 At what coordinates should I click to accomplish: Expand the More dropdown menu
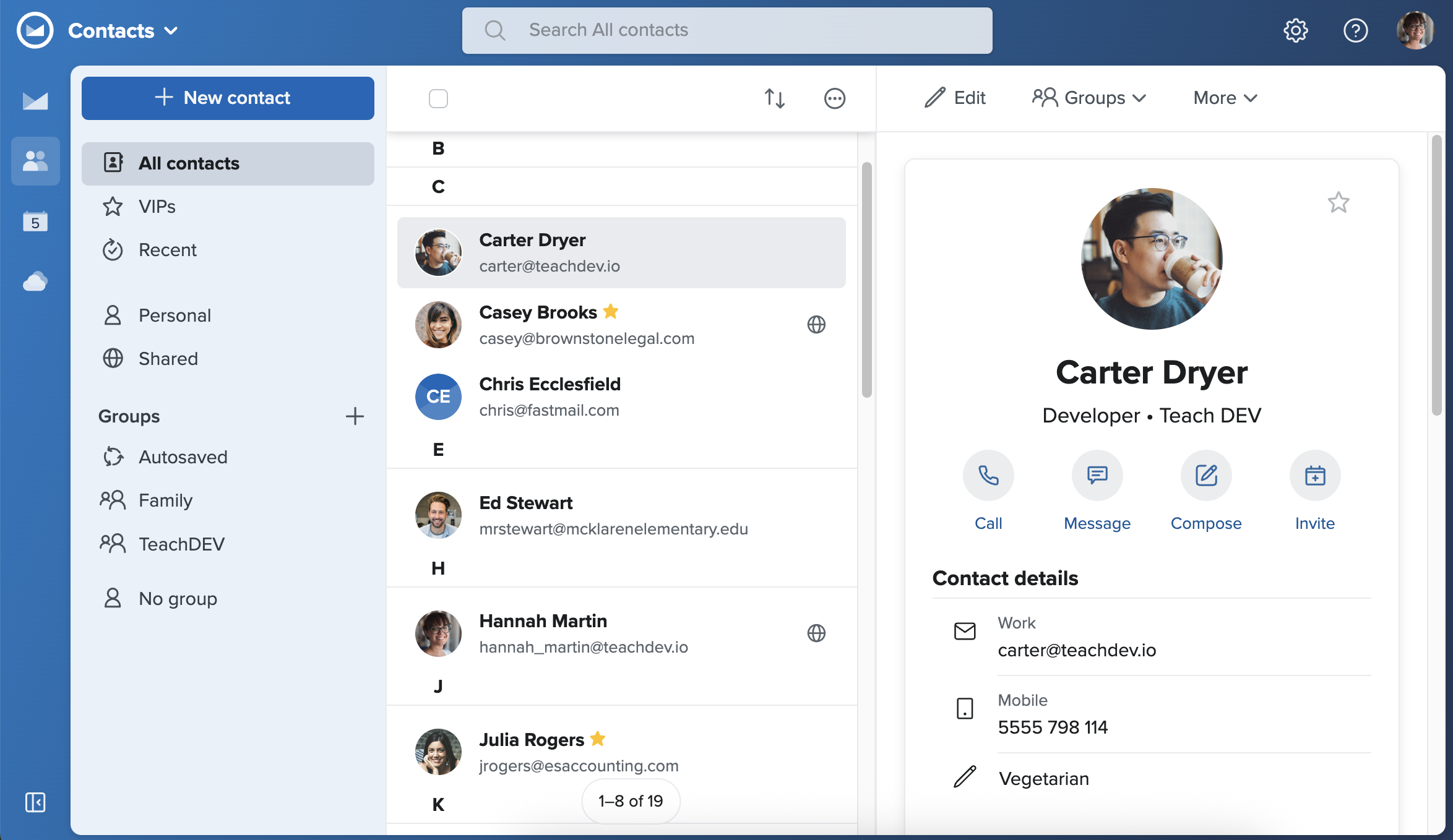click(1225, 98)
